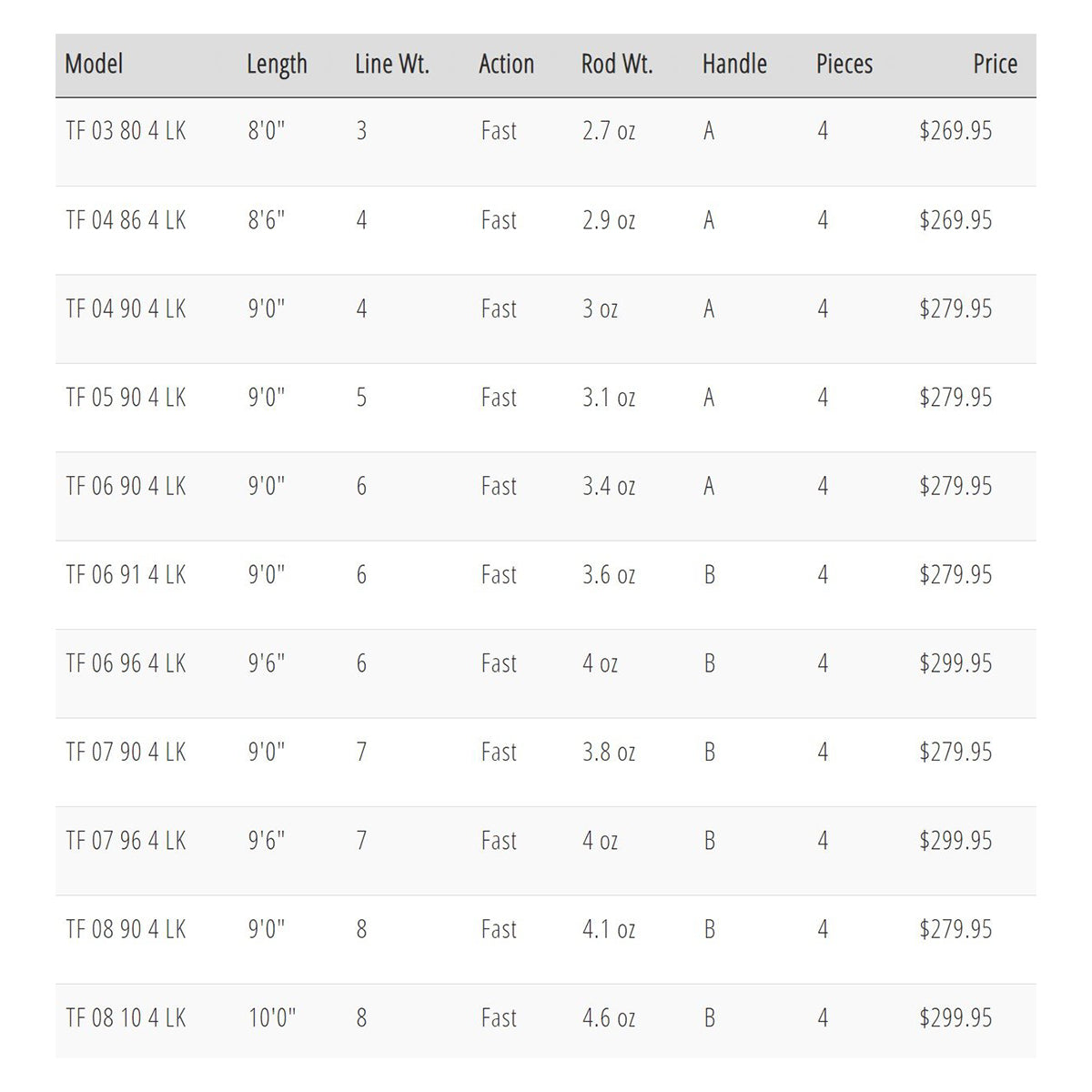Select model TF 06 91 4 LK
Image resolution: width=1092 pixels, height=1092 pixels.
click(x=126, y=575)
